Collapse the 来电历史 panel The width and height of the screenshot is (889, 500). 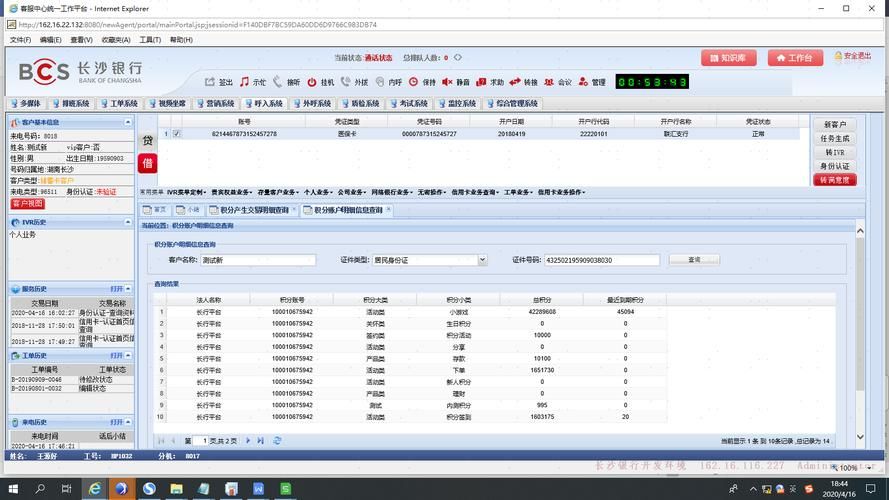[x=128, y=422]
